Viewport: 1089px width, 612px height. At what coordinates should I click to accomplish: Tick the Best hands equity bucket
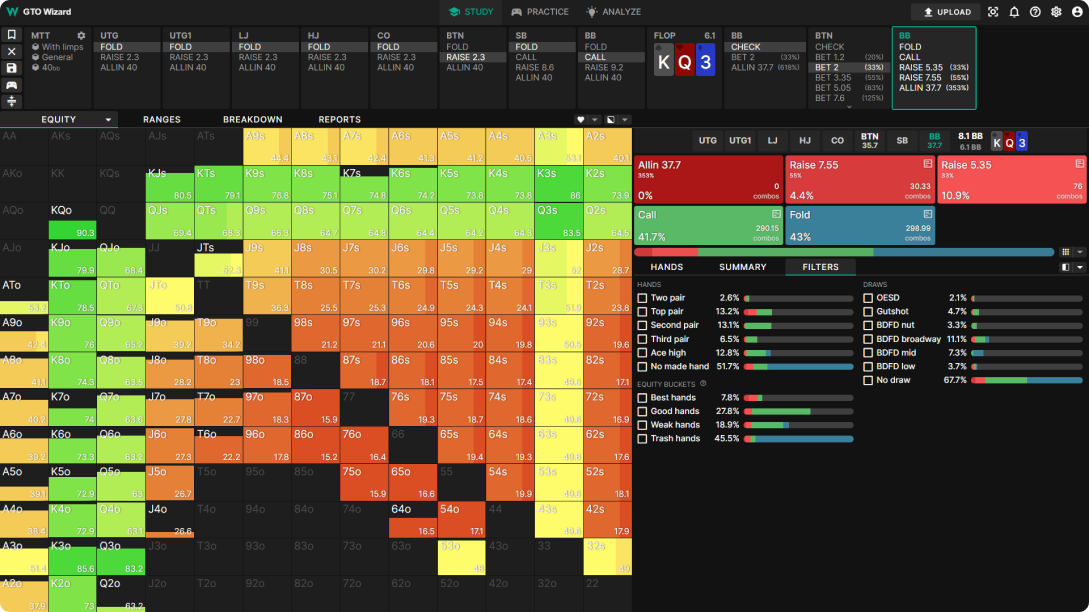[x=643, y=398]
